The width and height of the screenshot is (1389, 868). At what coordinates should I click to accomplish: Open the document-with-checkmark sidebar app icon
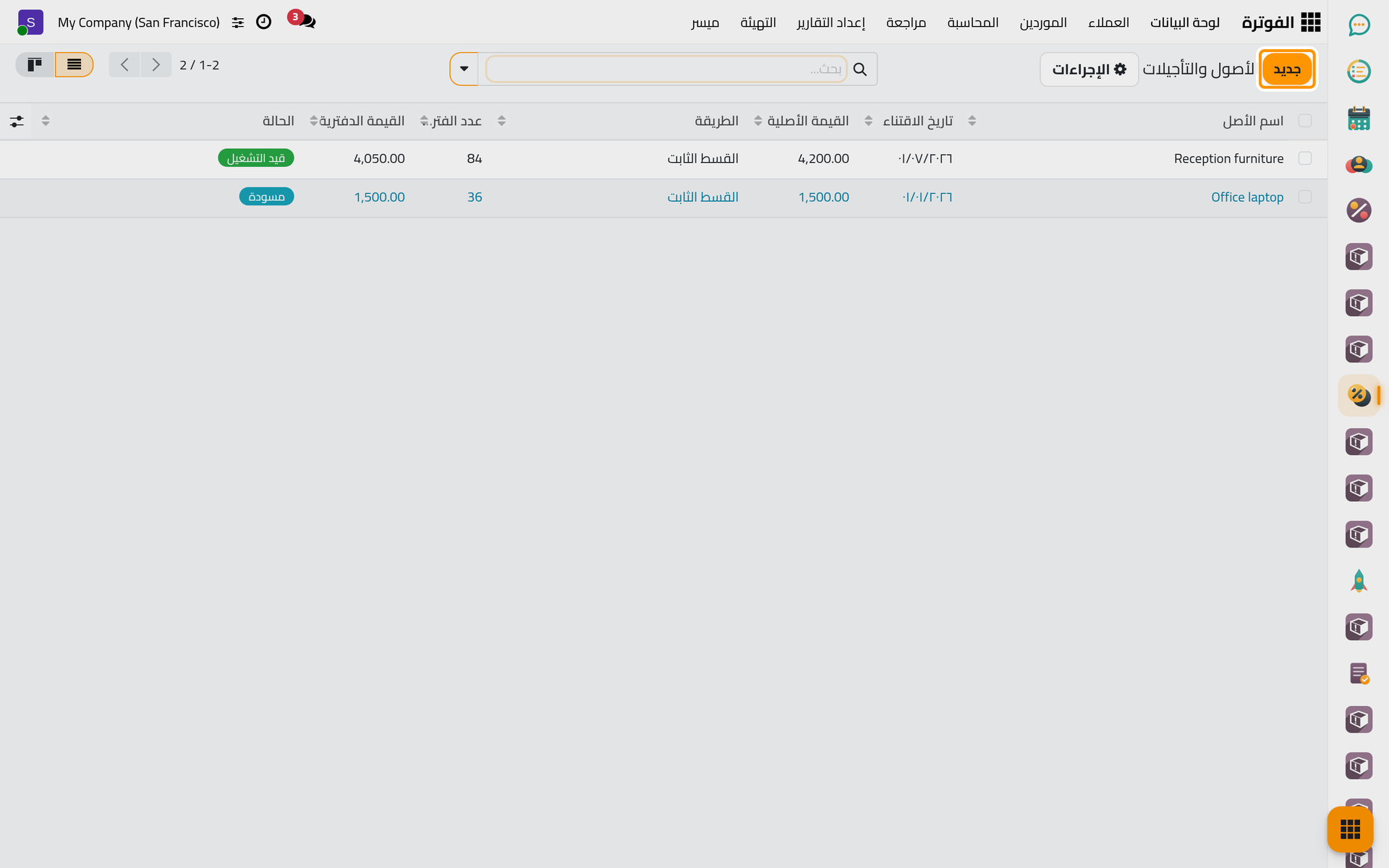click(1359, 673)
